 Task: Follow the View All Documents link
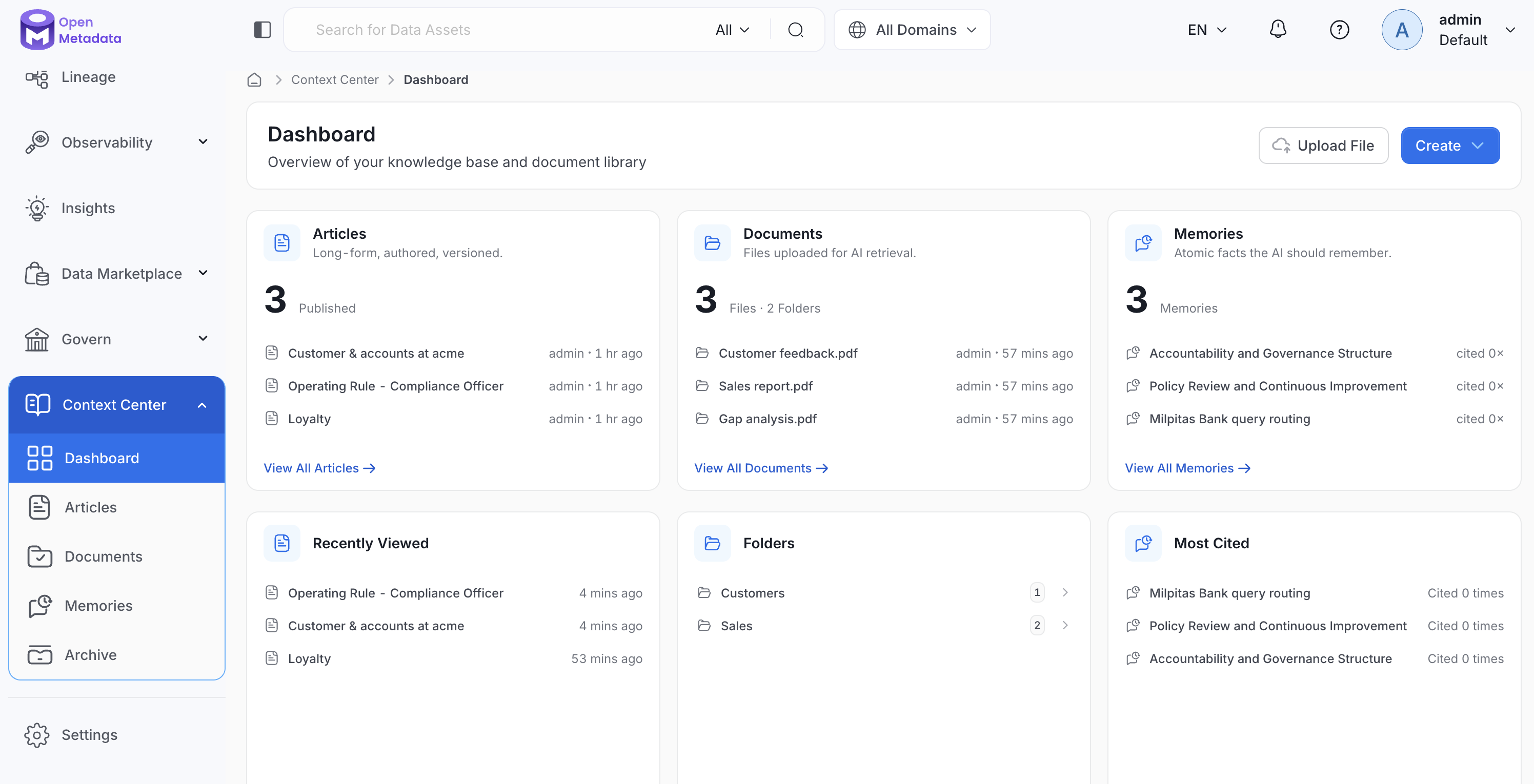[761, 468]
